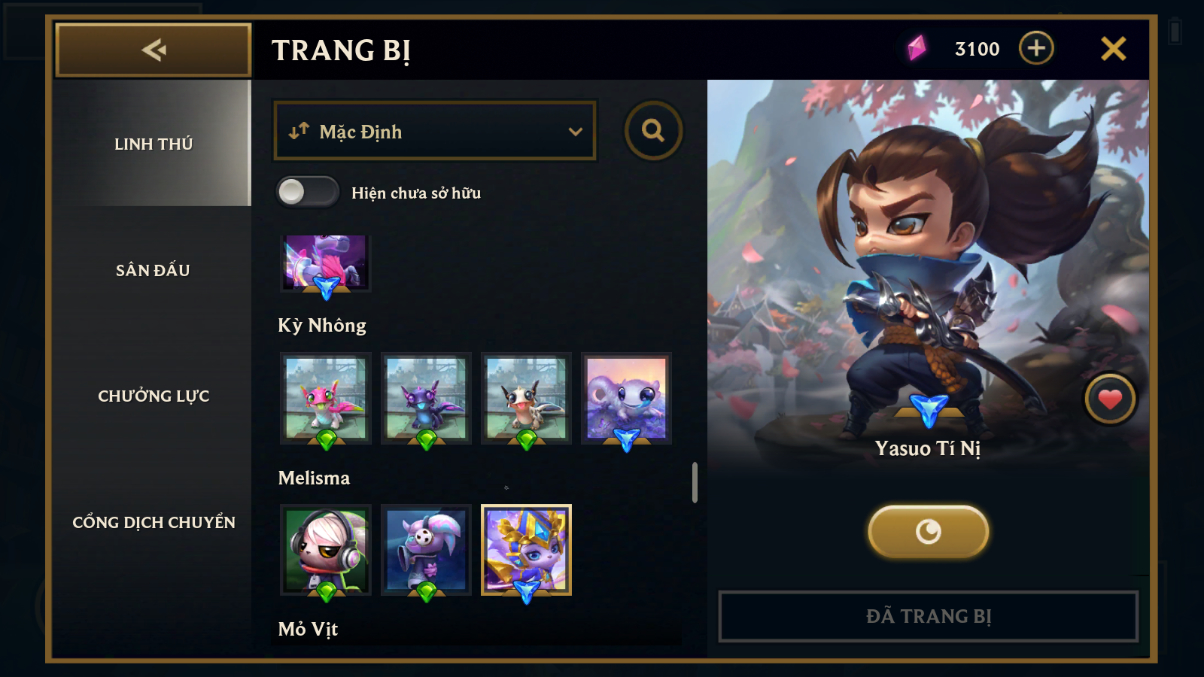Switch to the Sân Đấu tab
This screenshot has height=677, width=1204.
click(153, 270)
